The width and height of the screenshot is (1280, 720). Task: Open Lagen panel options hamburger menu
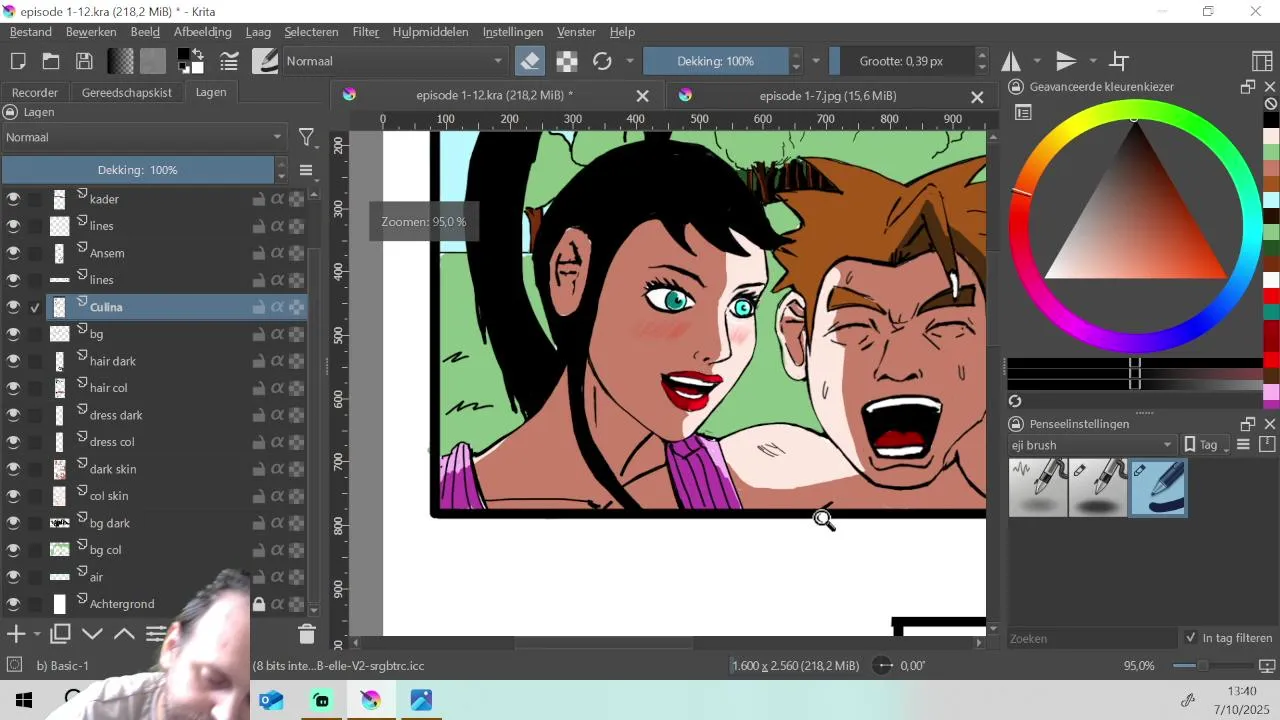tap(307, 170)
